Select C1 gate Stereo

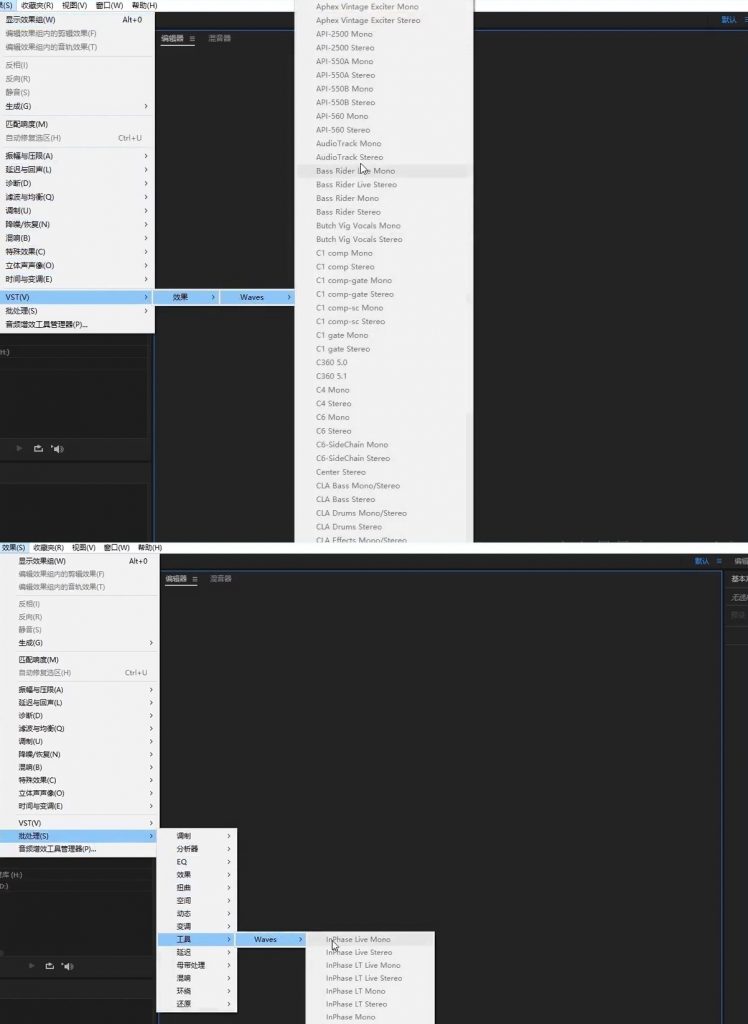[342, 349]
